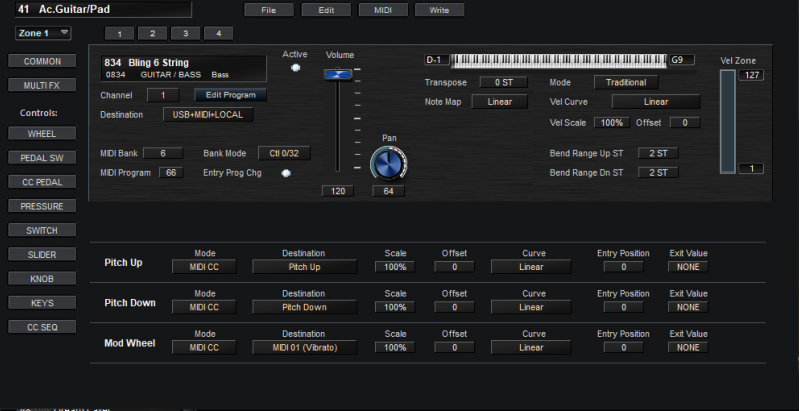Image resolution: width=800 pixels, height=411 pixels.
Task: Click the Edit Program button
Action: point(231,95)
